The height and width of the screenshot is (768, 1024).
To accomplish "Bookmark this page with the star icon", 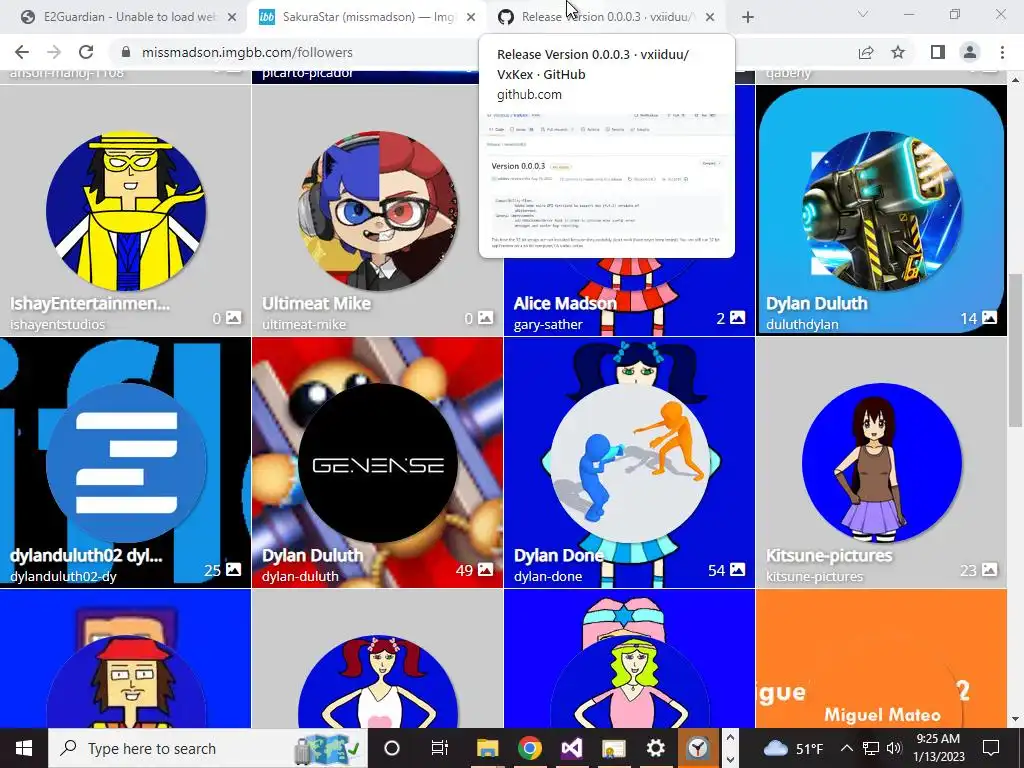I will pos(899,52).
